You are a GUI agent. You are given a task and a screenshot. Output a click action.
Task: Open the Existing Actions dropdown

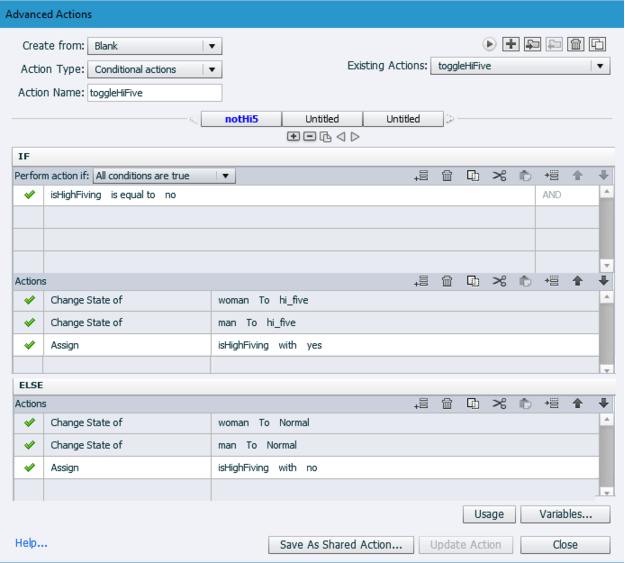[x=520, y=66]
